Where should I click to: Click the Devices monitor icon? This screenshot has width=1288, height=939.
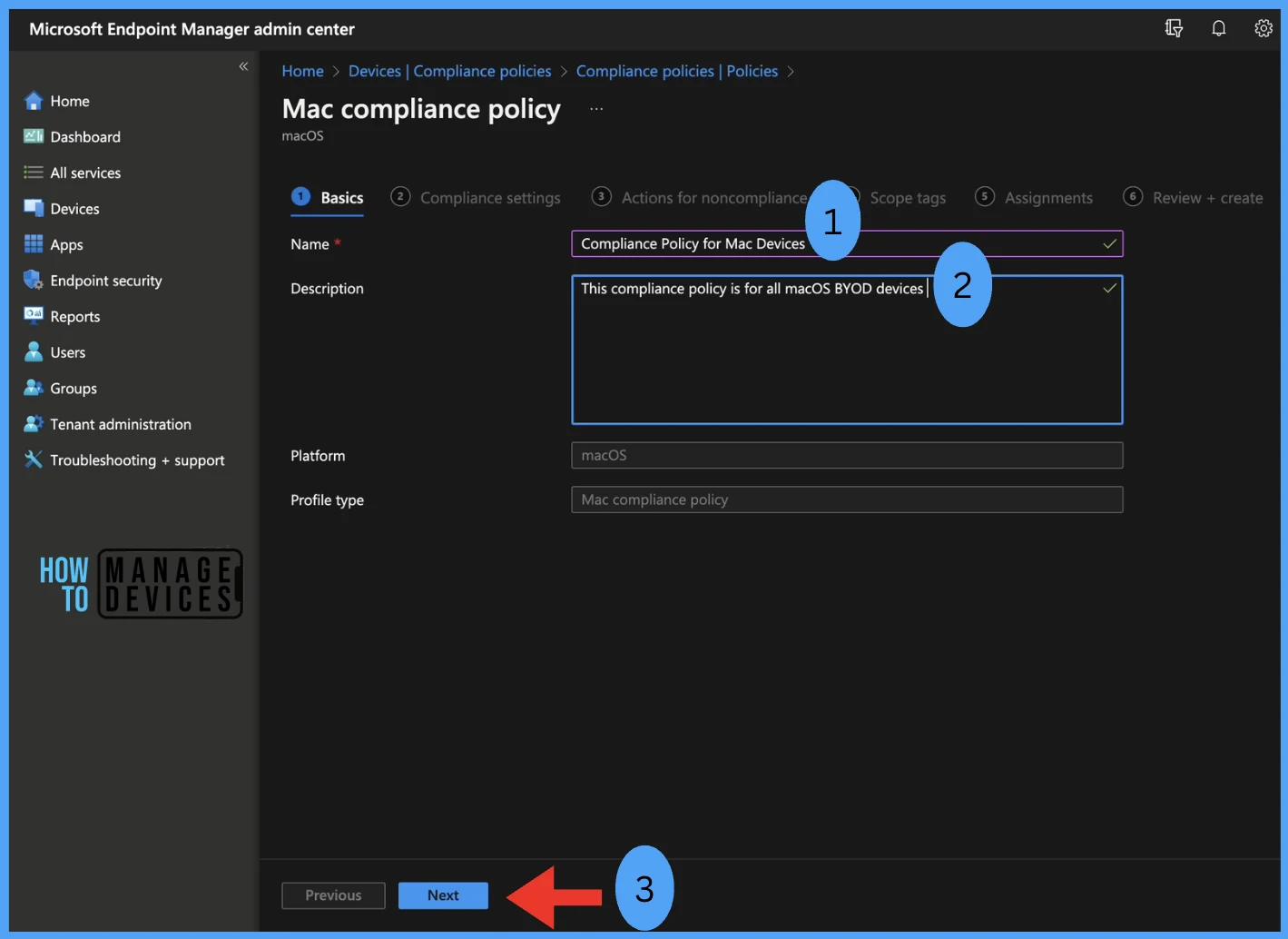click(x=34, y=208)
